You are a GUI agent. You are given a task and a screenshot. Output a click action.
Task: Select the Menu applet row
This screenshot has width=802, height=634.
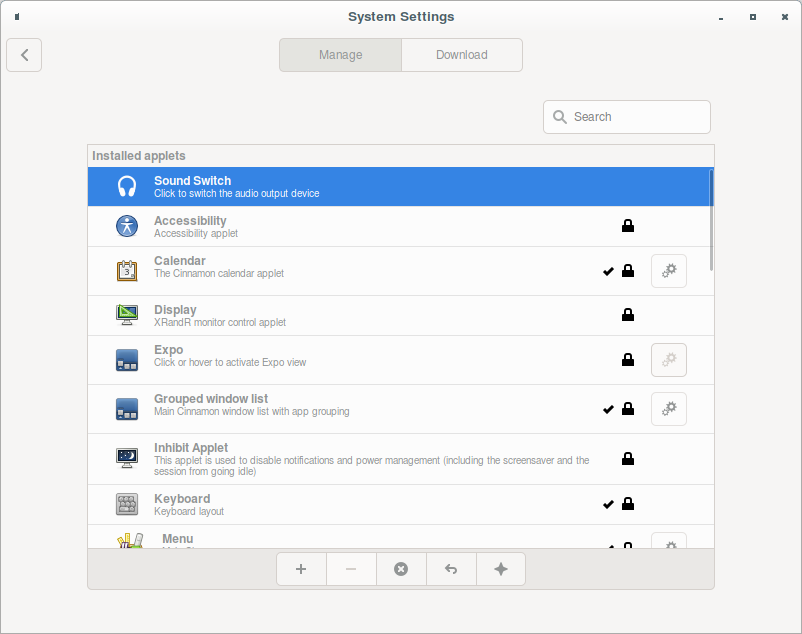click(x=400, y=537)
